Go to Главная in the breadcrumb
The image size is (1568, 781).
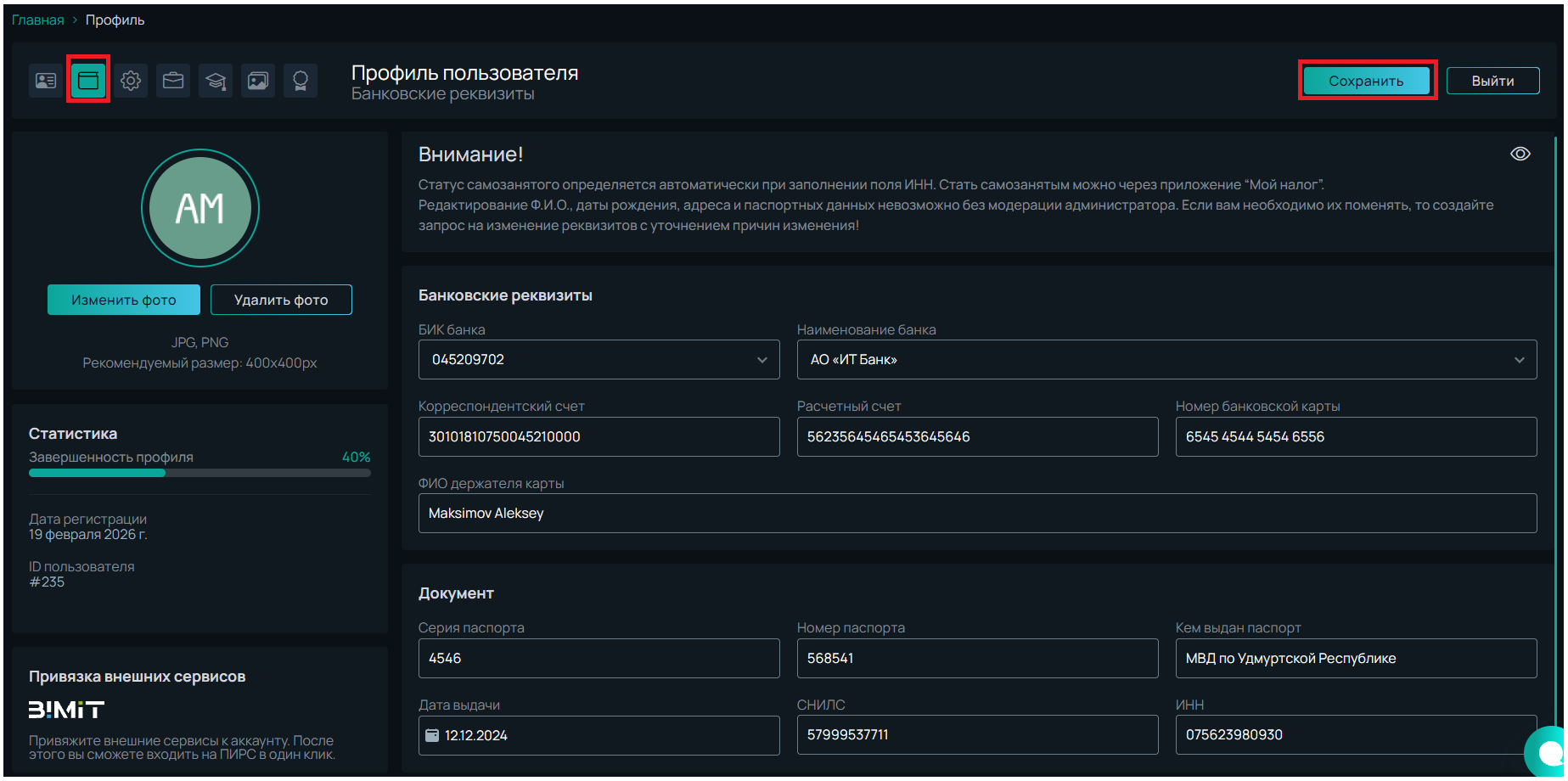click(37, 20)
